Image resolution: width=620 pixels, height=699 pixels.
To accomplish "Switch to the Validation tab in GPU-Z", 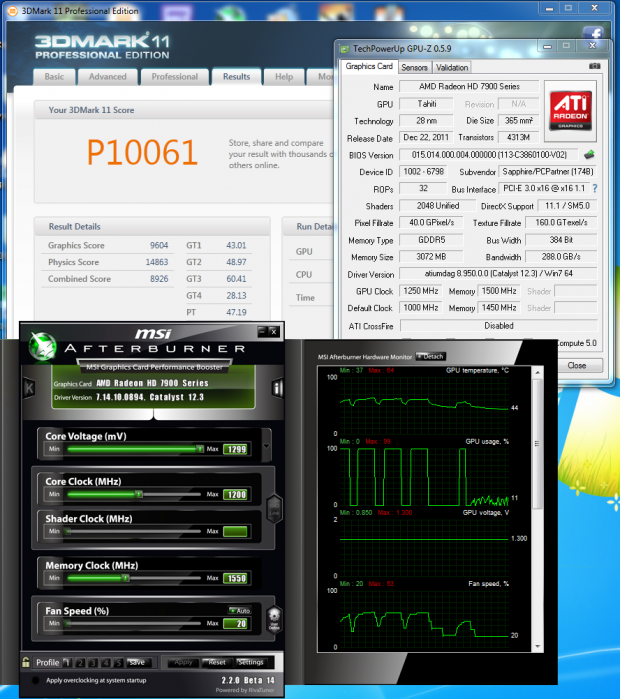I will point(452,67).
